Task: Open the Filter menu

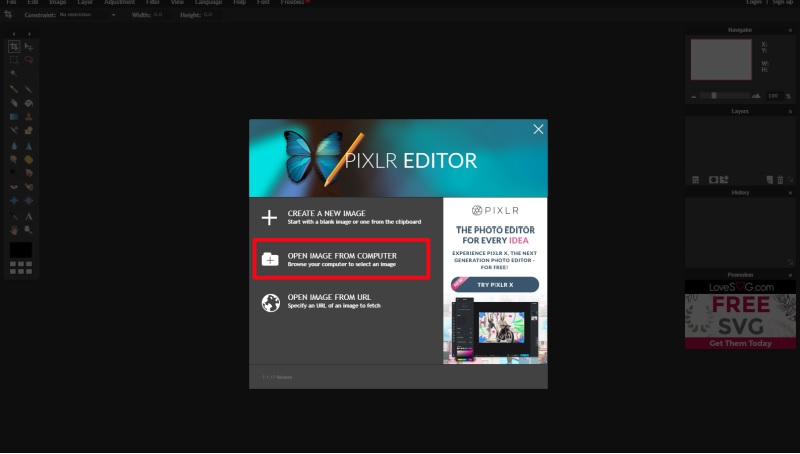Action: point(153,2)
